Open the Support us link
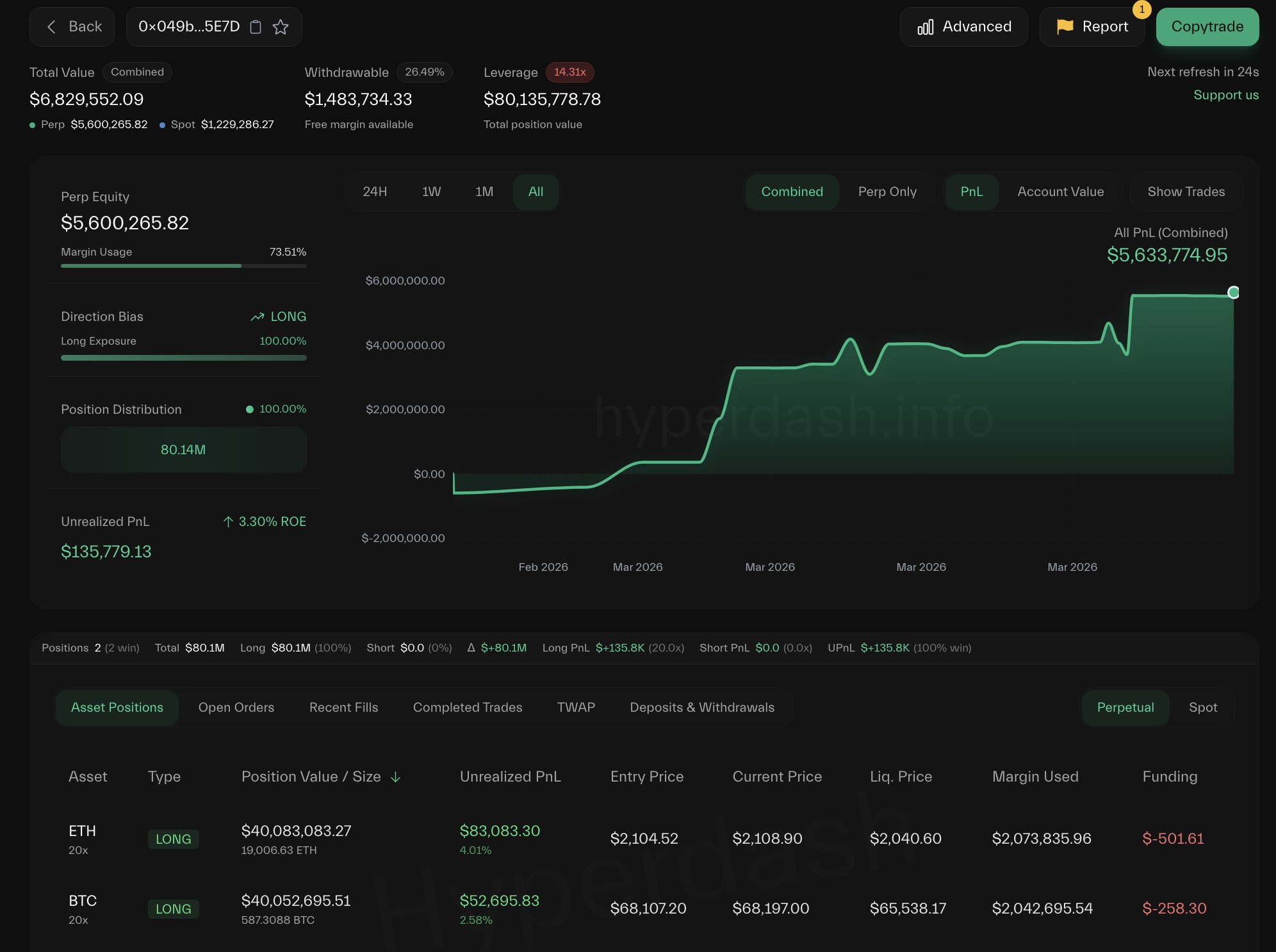This screenshot has height=952, width=1276. (1225, 95)
